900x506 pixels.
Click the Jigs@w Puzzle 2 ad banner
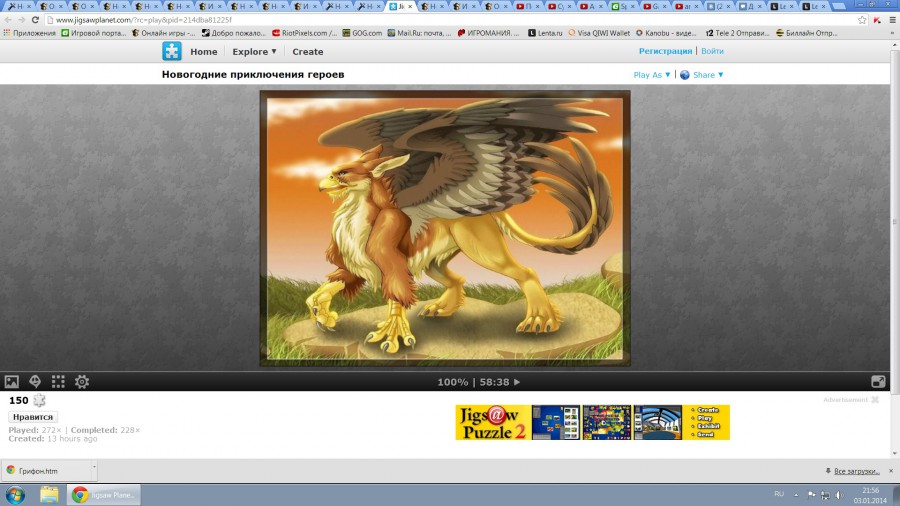pos(592,422)
